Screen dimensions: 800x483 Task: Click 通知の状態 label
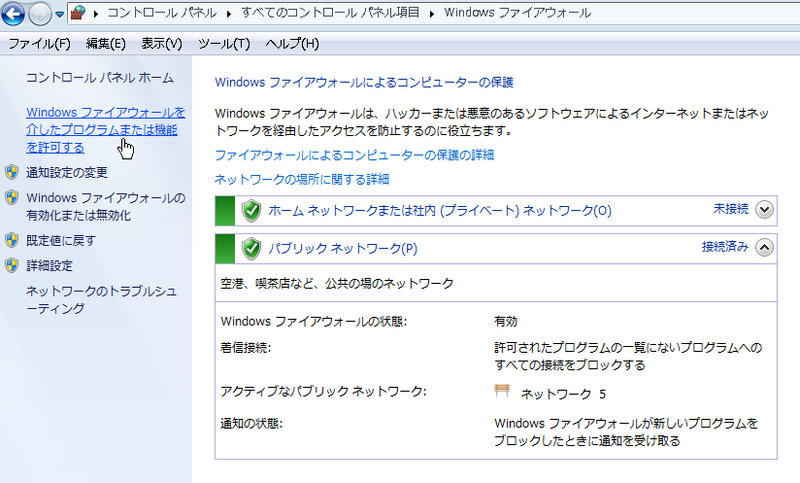click(252, 424)
